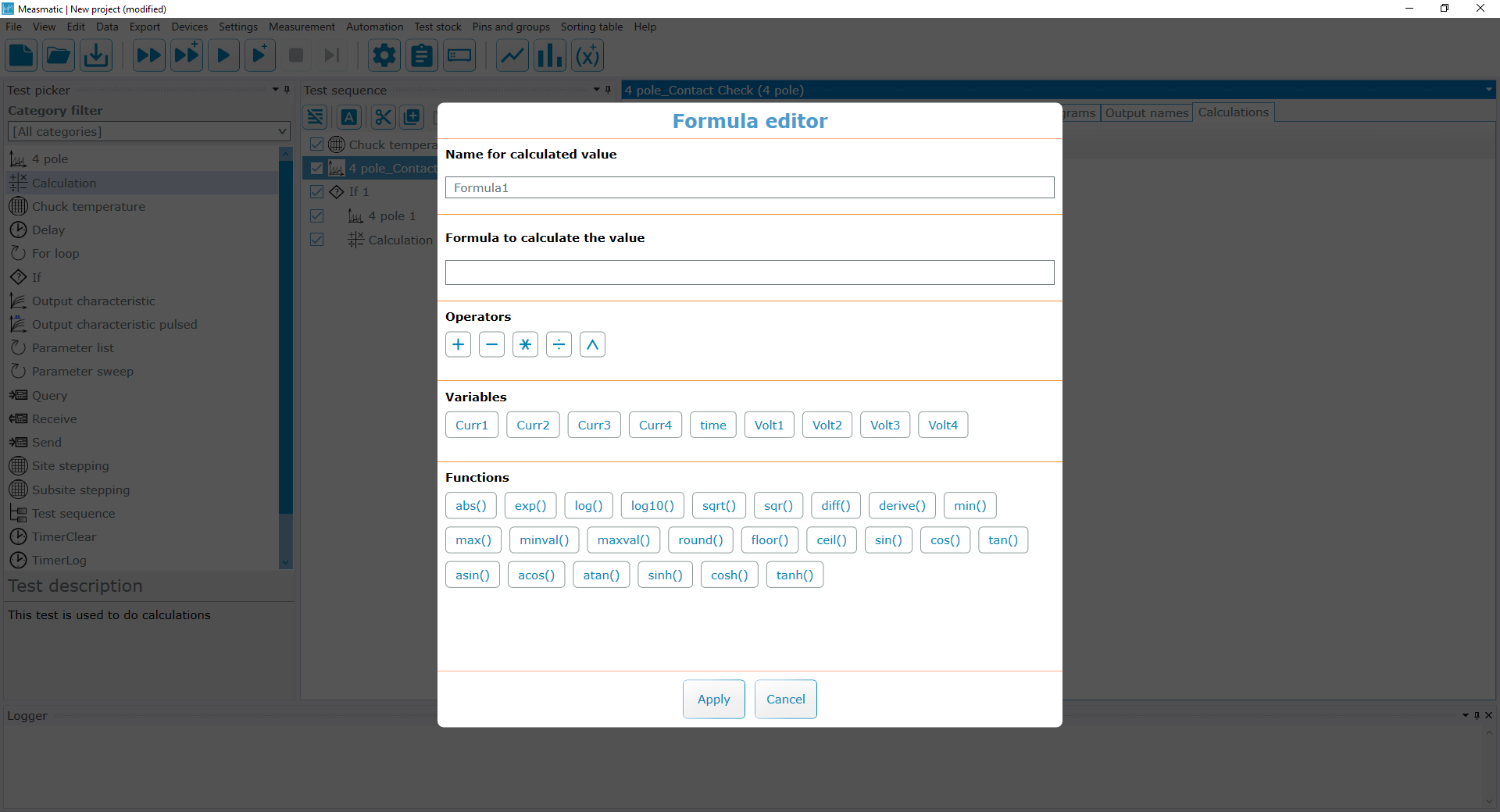
Task: Insert the Curr1 variable
Action: click(x=472, y=425)
